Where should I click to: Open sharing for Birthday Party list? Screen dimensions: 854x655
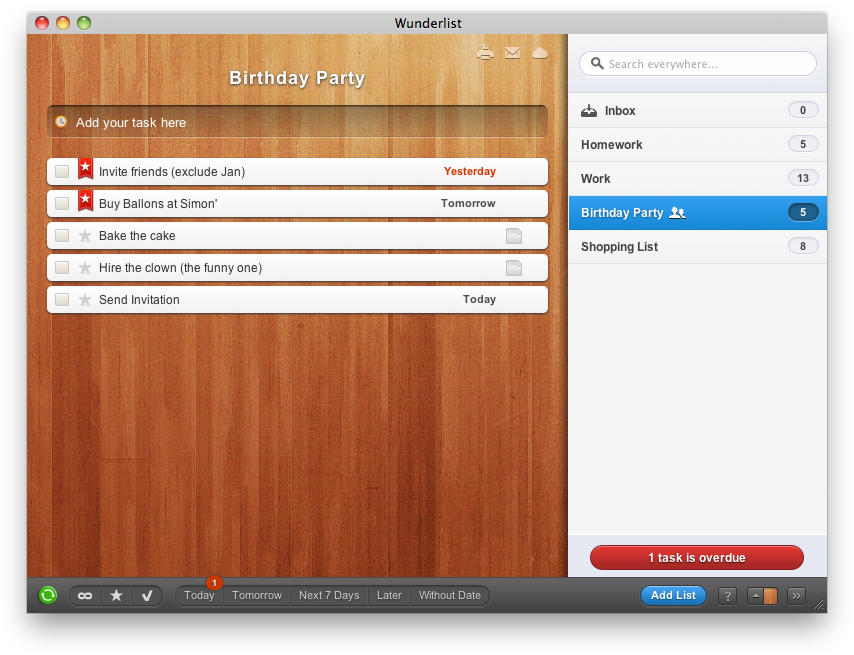point(678,213)
